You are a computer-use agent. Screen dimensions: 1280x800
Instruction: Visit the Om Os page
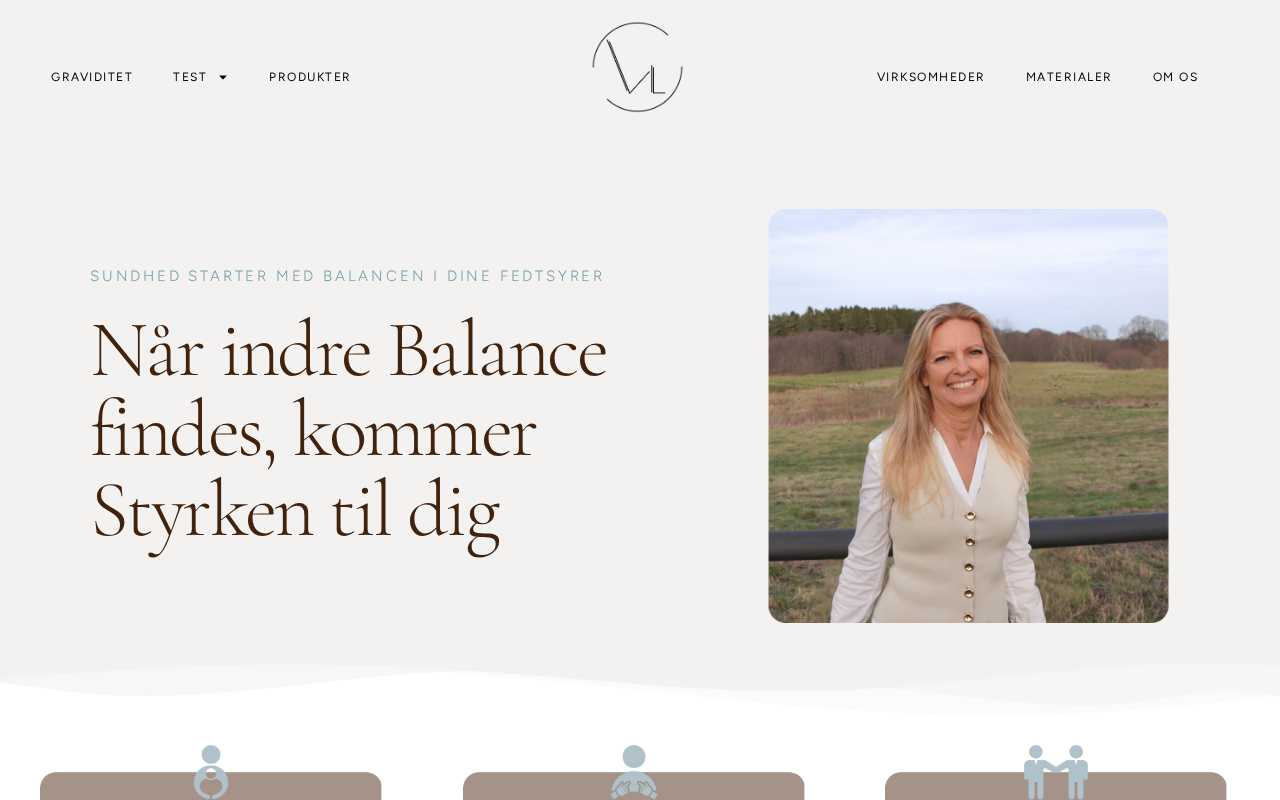1176,77
